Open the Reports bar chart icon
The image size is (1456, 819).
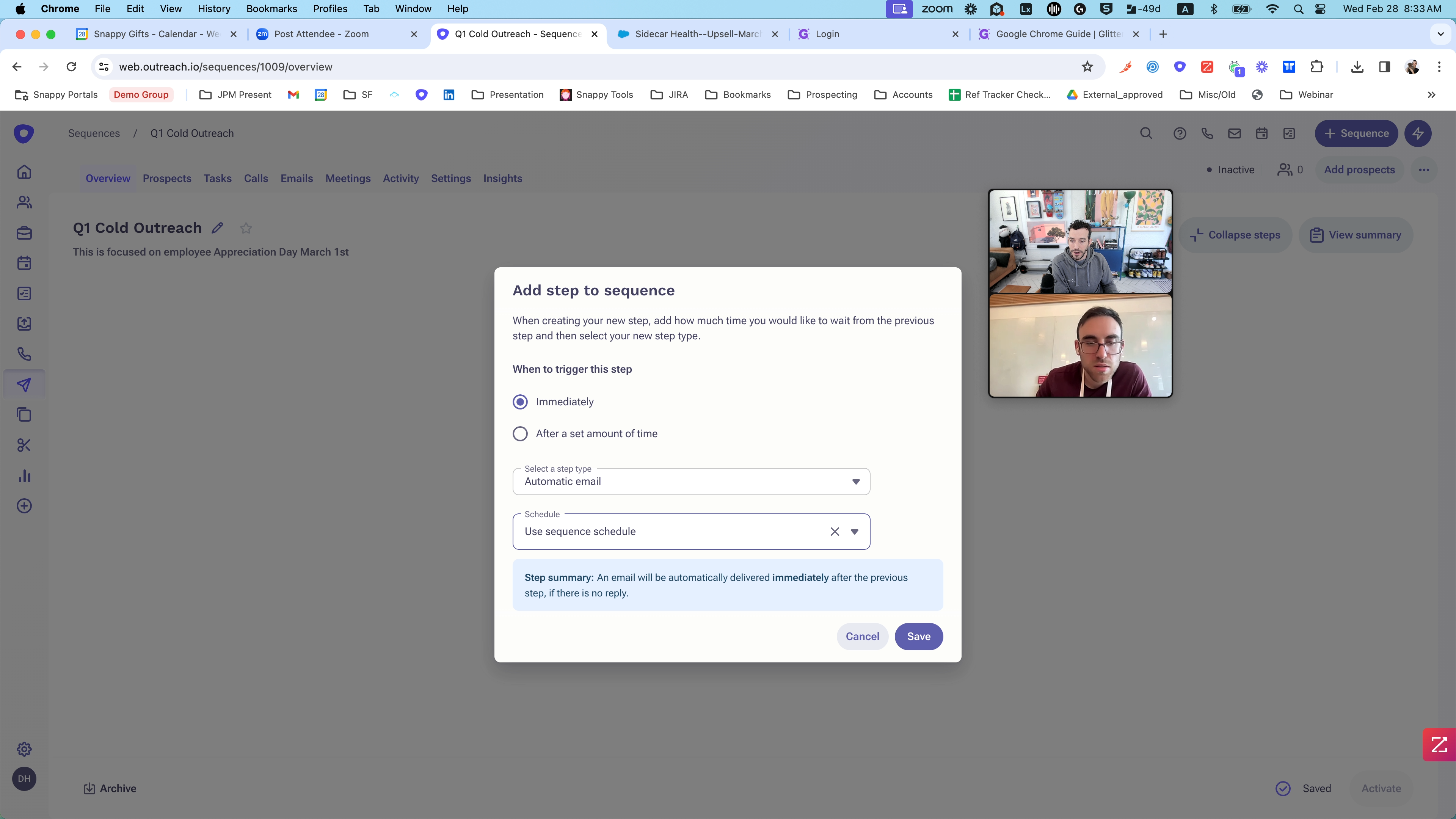pyautogui.click(x=24, y=476)
